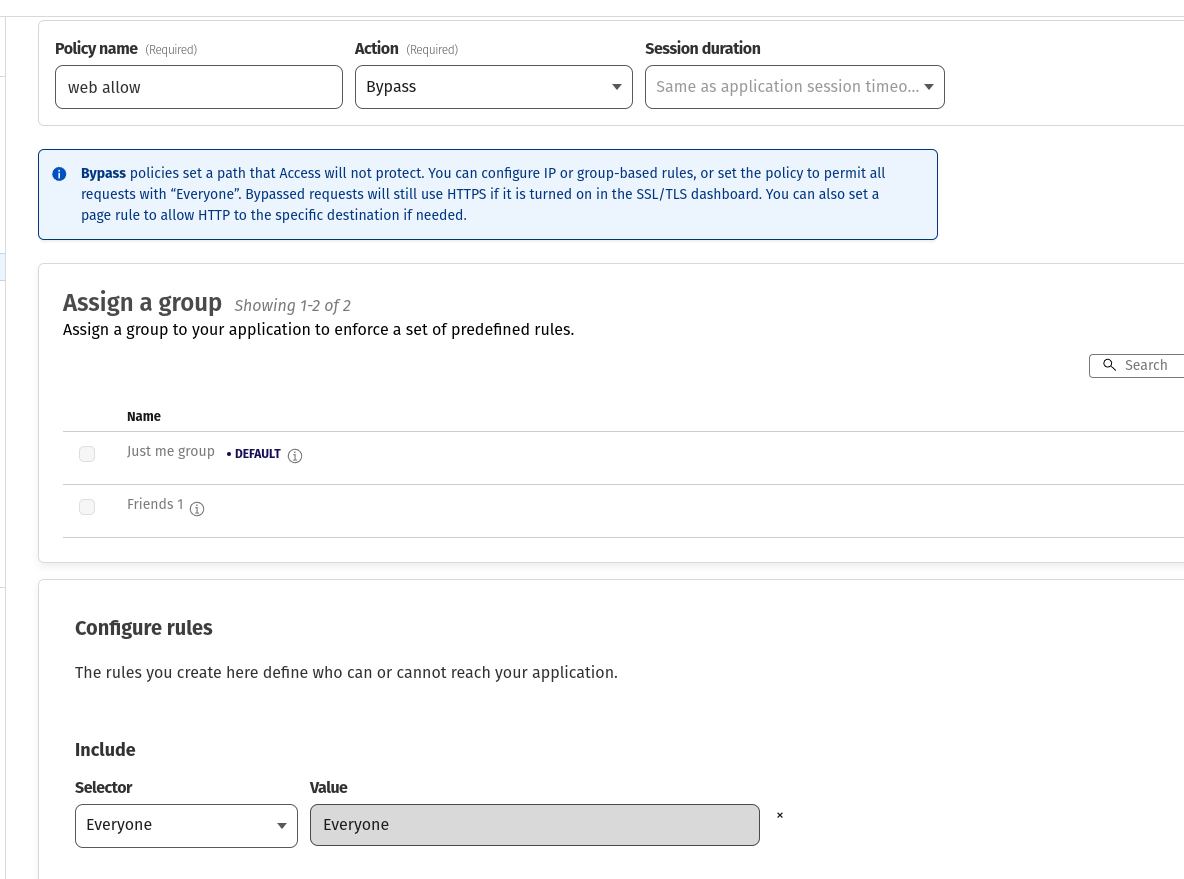Click the magnifier icon in the Search box

[x=1109, y=365]
